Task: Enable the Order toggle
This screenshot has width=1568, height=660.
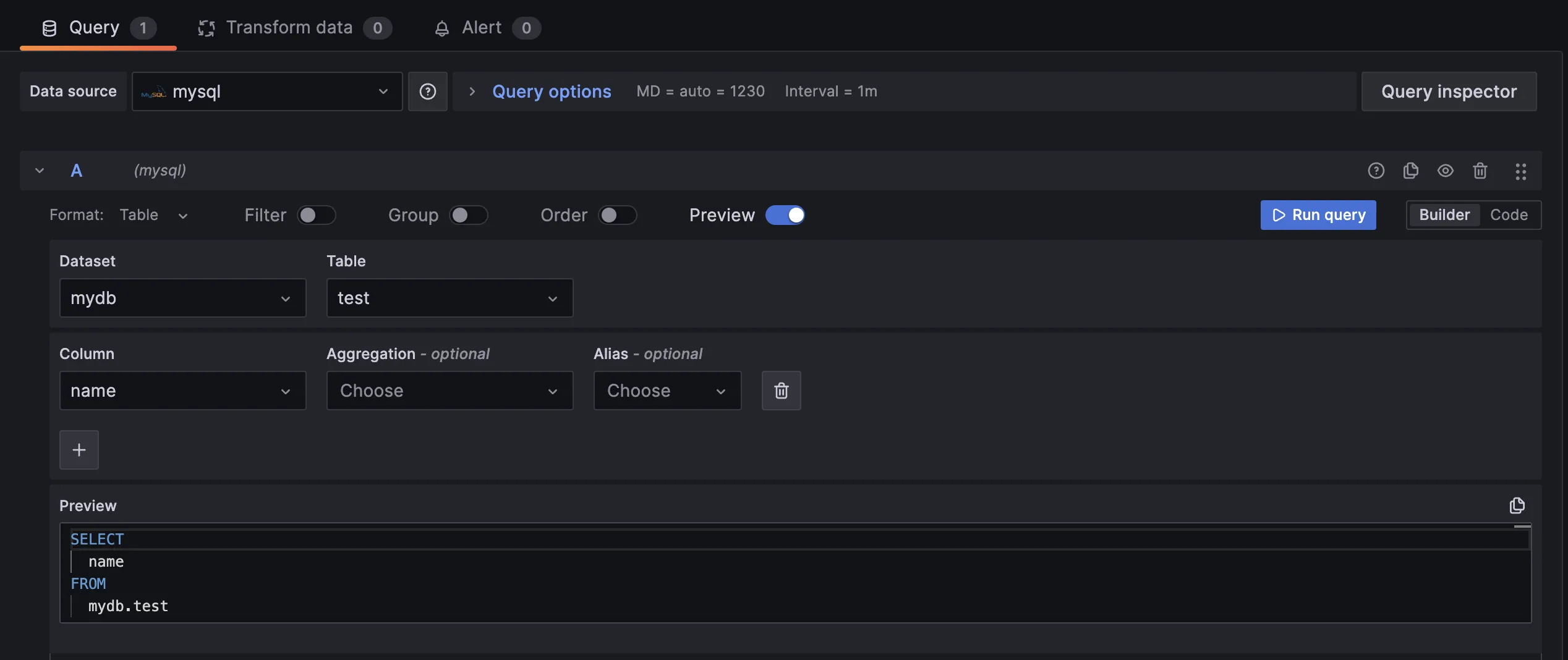Action: click(617, 215)
